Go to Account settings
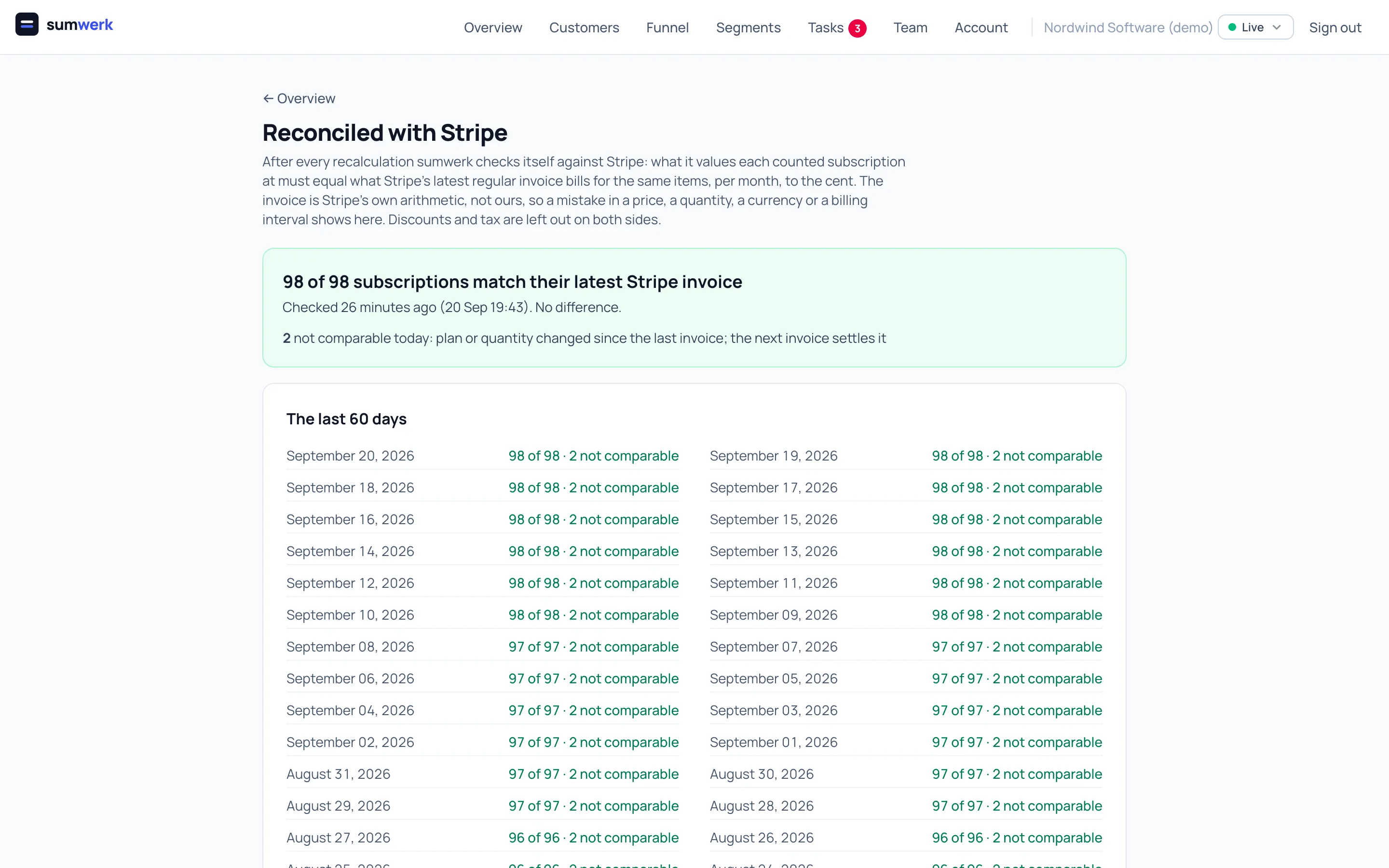1389x868 pixels. (x=980, y=27)
